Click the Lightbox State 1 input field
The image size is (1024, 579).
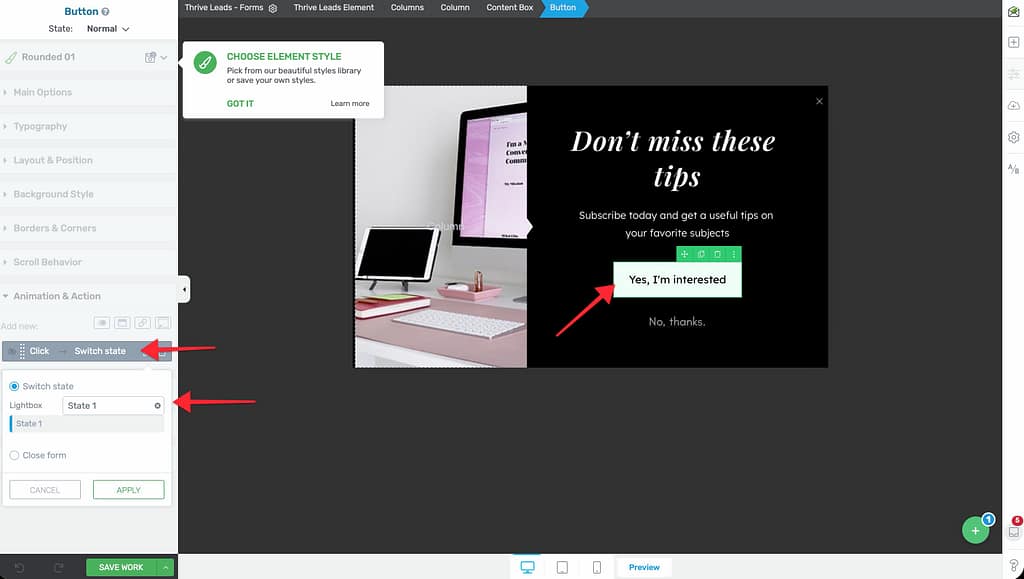(x=108, y=405)
